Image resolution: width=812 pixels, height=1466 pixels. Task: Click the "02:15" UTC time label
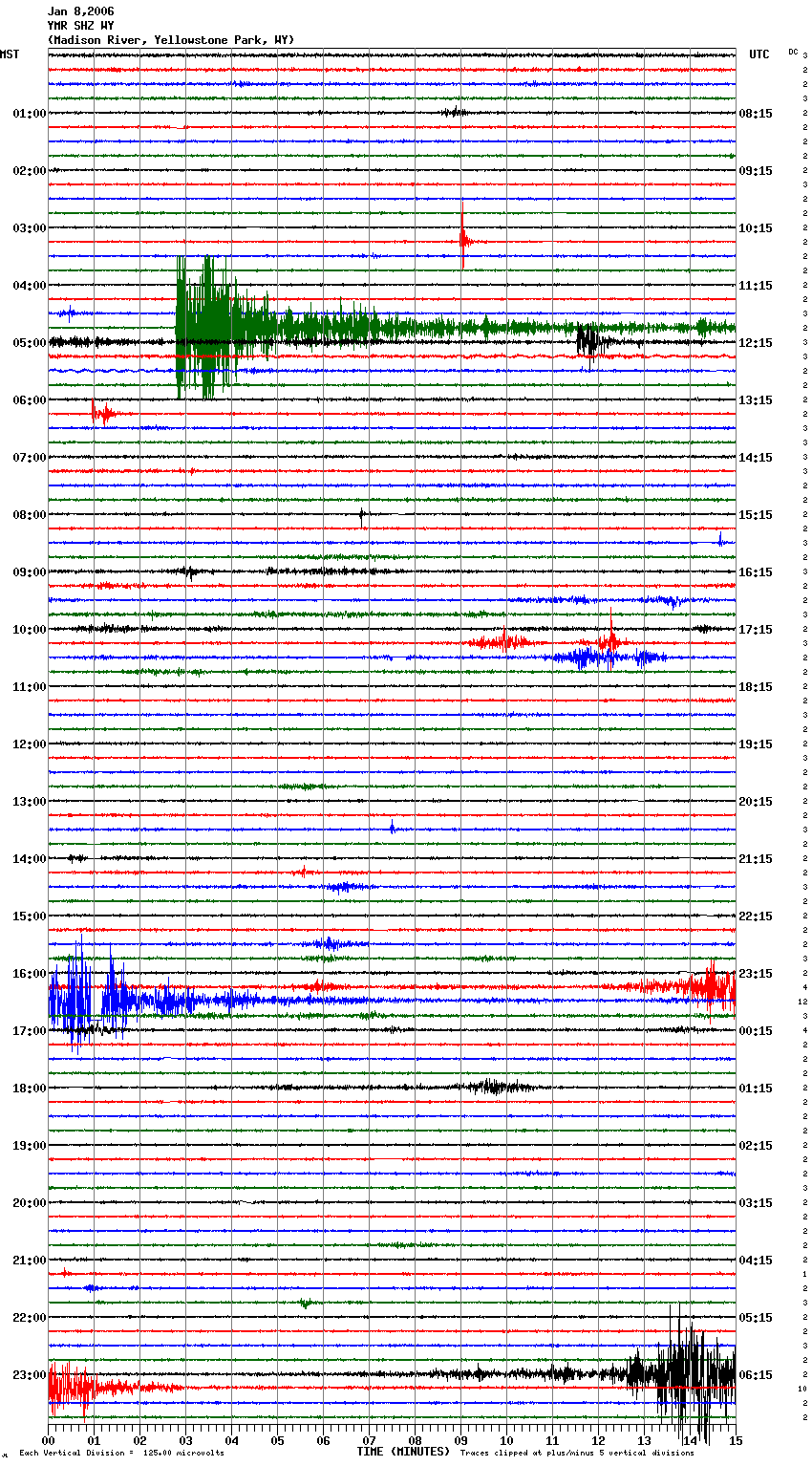click(x=756, y=1146)
